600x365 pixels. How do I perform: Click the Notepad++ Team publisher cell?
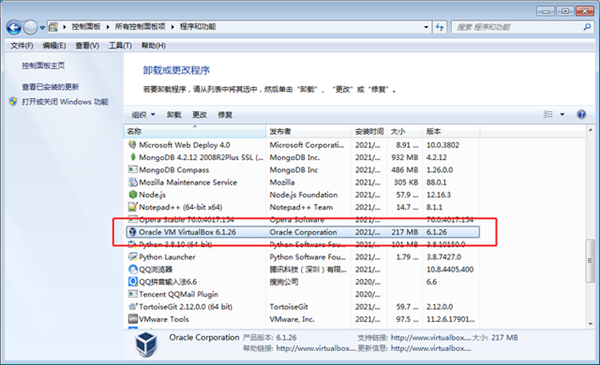(x=301, y=207)
